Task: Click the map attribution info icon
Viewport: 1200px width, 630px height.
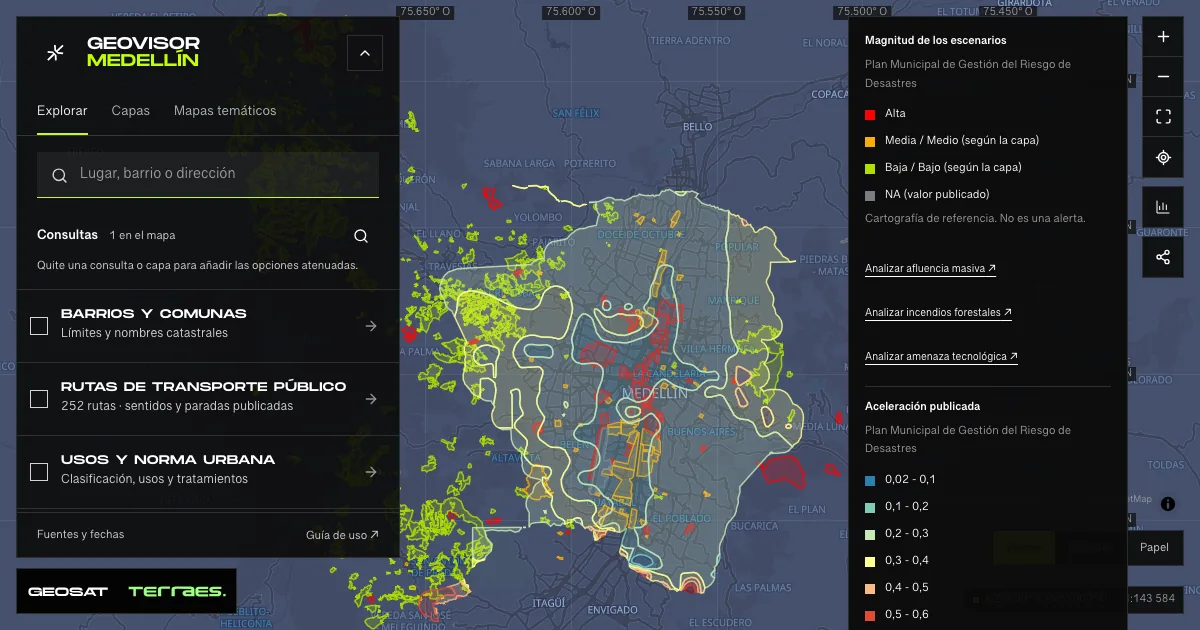Action: [1167, 503]
